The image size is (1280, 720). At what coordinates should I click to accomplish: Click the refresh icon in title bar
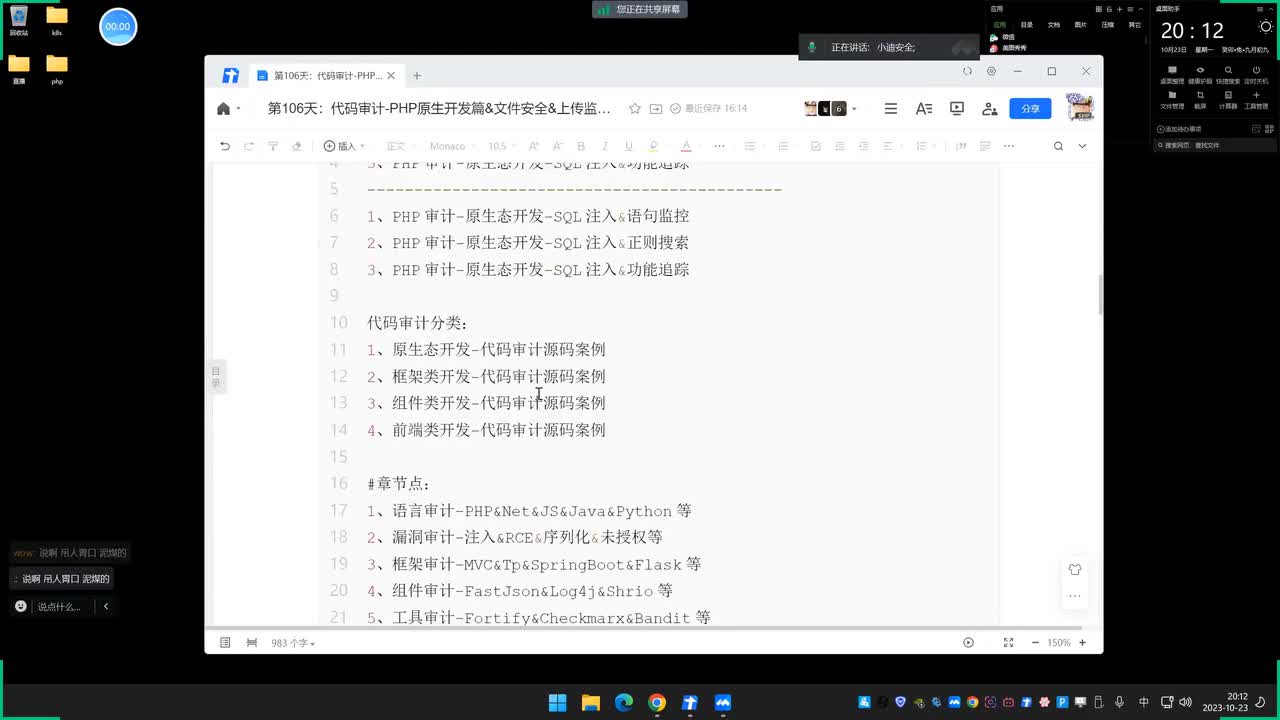(967, 71)
